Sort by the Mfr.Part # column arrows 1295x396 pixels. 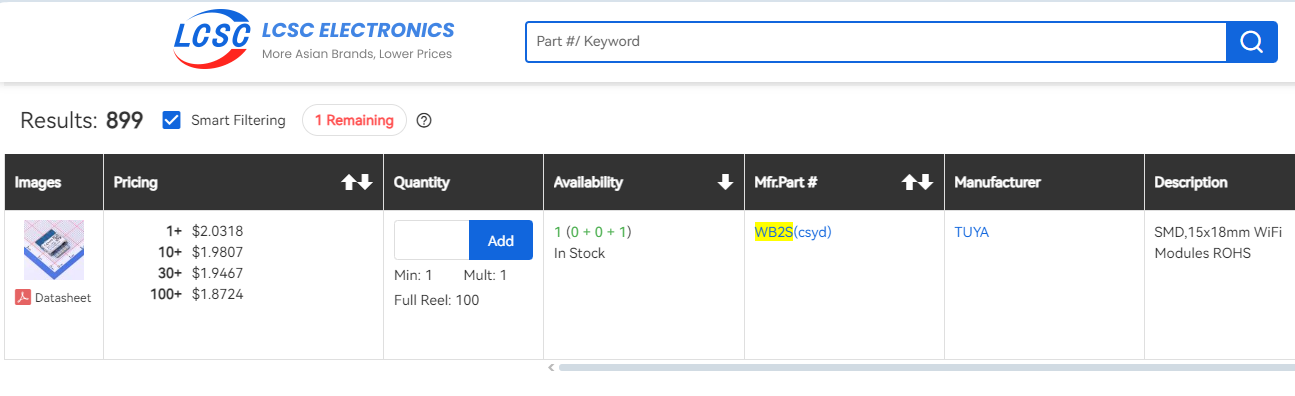click(917, 182)
